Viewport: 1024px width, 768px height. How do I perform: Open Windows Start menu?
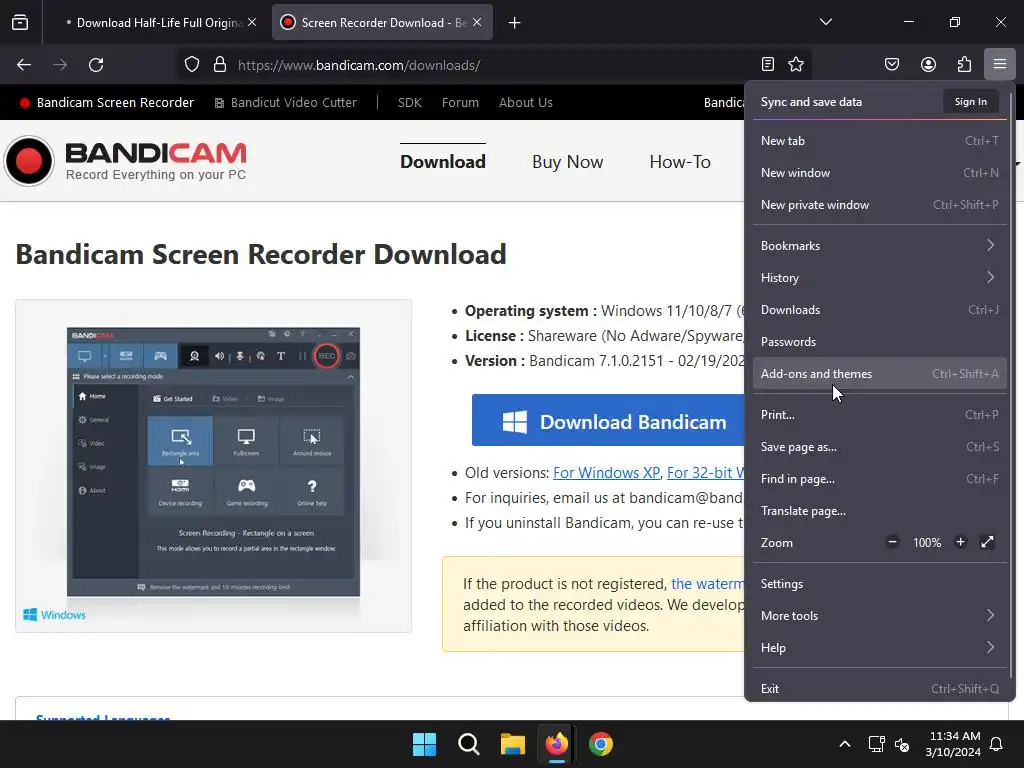(424, 744)
